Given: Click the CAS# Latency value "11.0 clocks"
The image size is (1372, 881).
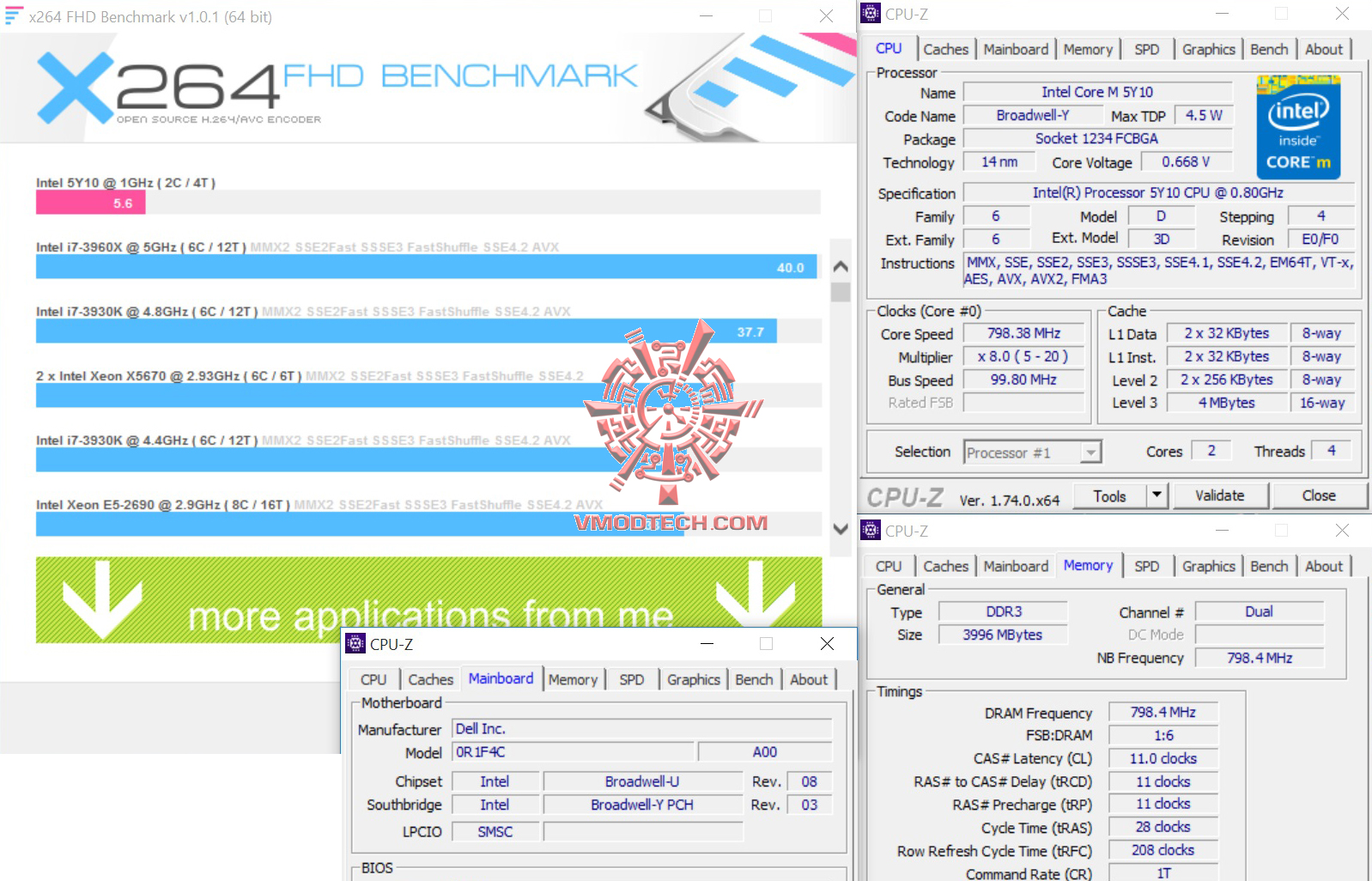Looking at the screenshot, I should (1163, 758).
